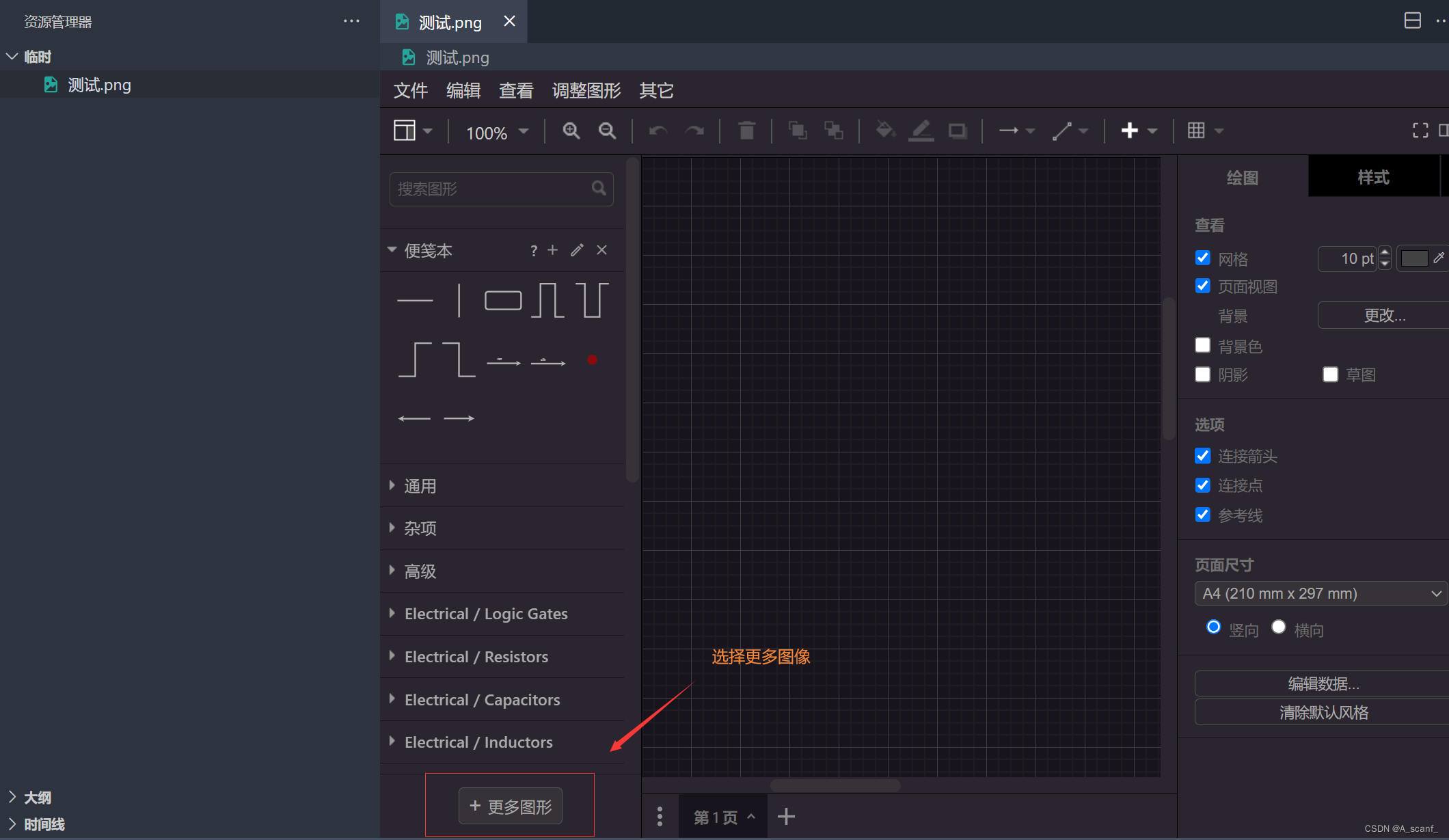This screenshot has width=1449, height=840.
Task: Click the Delete (trash) icon
Action: (x=746, y=131)
